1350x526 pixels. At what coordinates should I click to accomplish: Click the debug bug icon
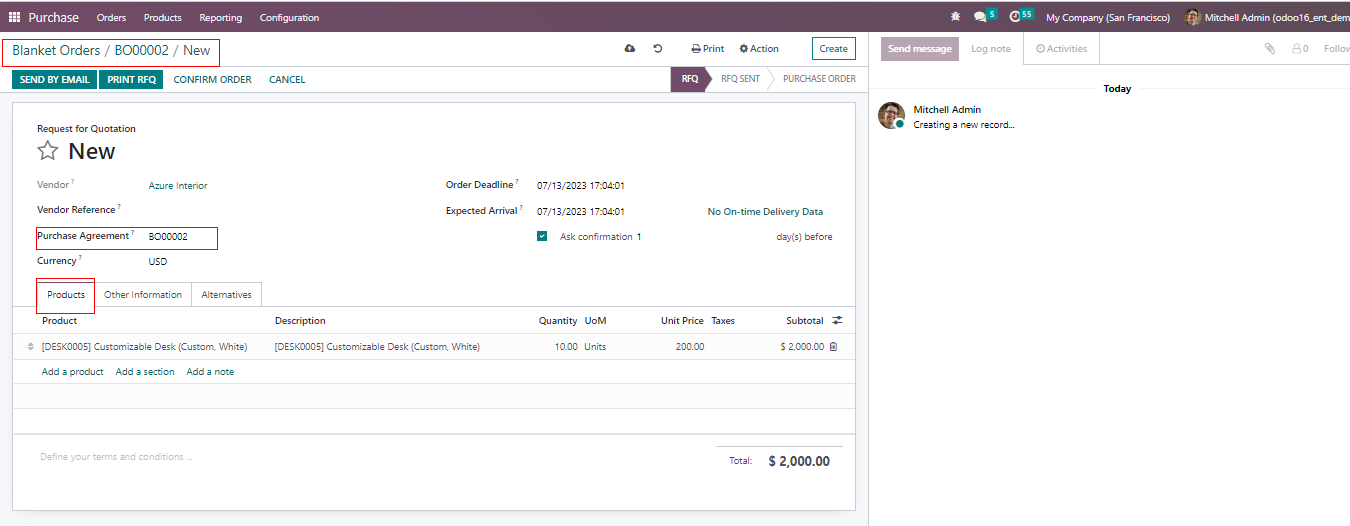coord(955,17)
